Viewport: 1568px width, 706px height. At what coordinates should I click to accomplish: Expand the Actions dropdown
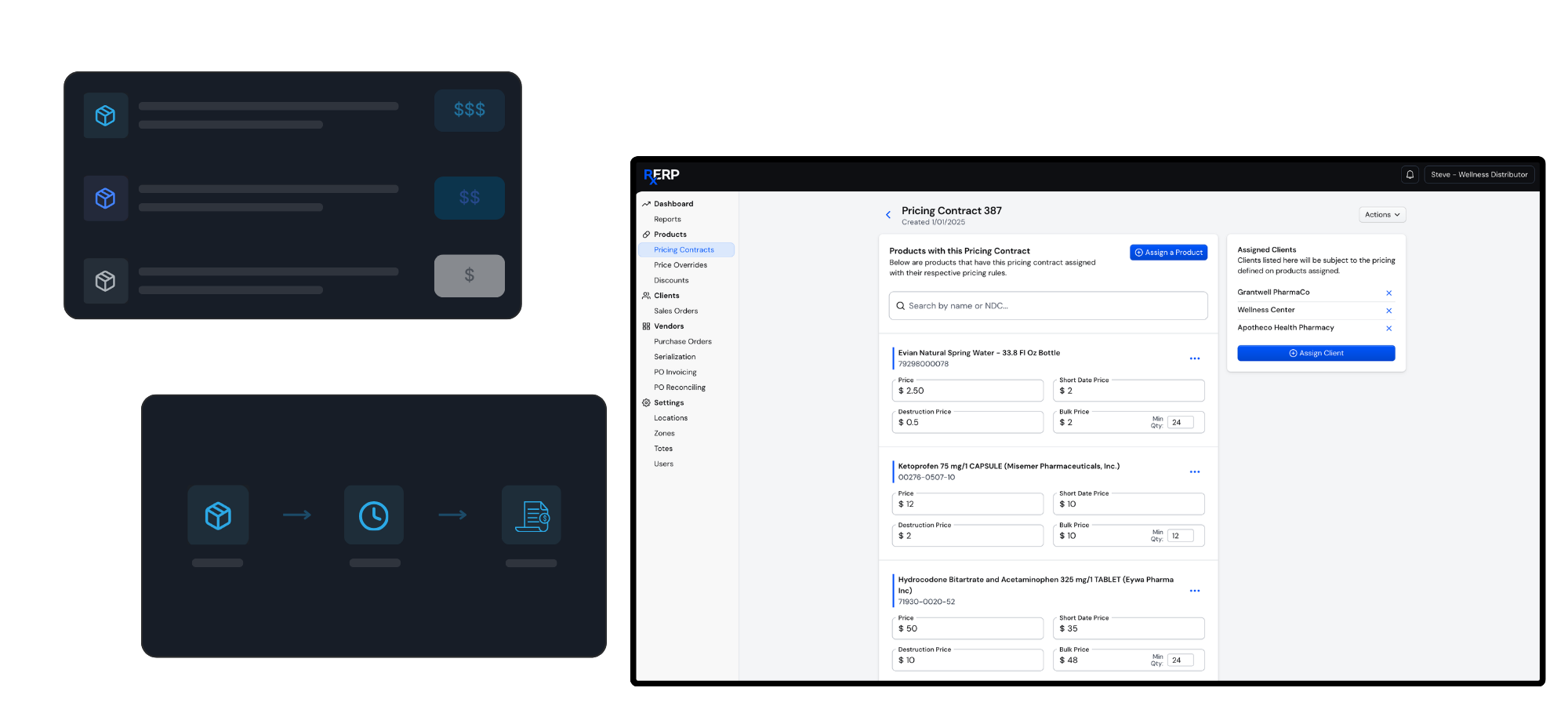coord(1381,215)
